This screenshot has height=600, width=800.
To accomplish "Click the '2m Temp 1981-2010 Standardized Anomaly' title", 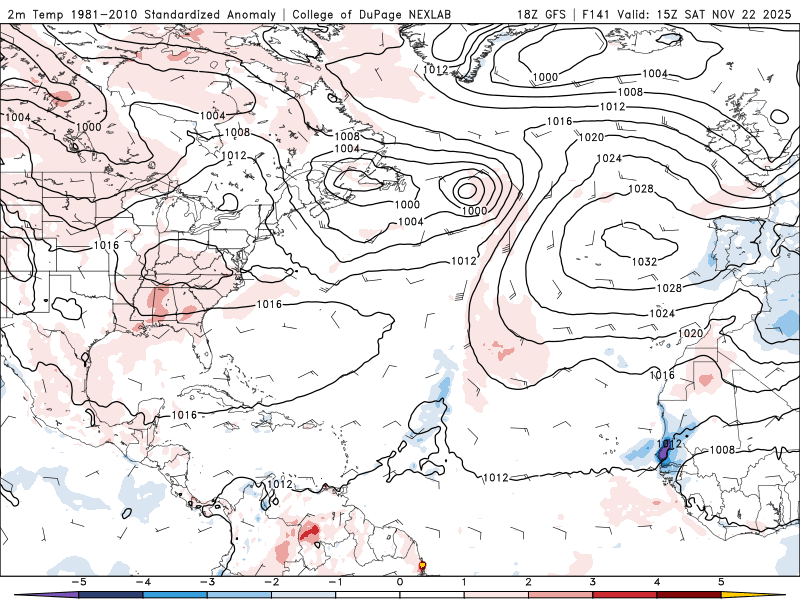I will [142, 14].
